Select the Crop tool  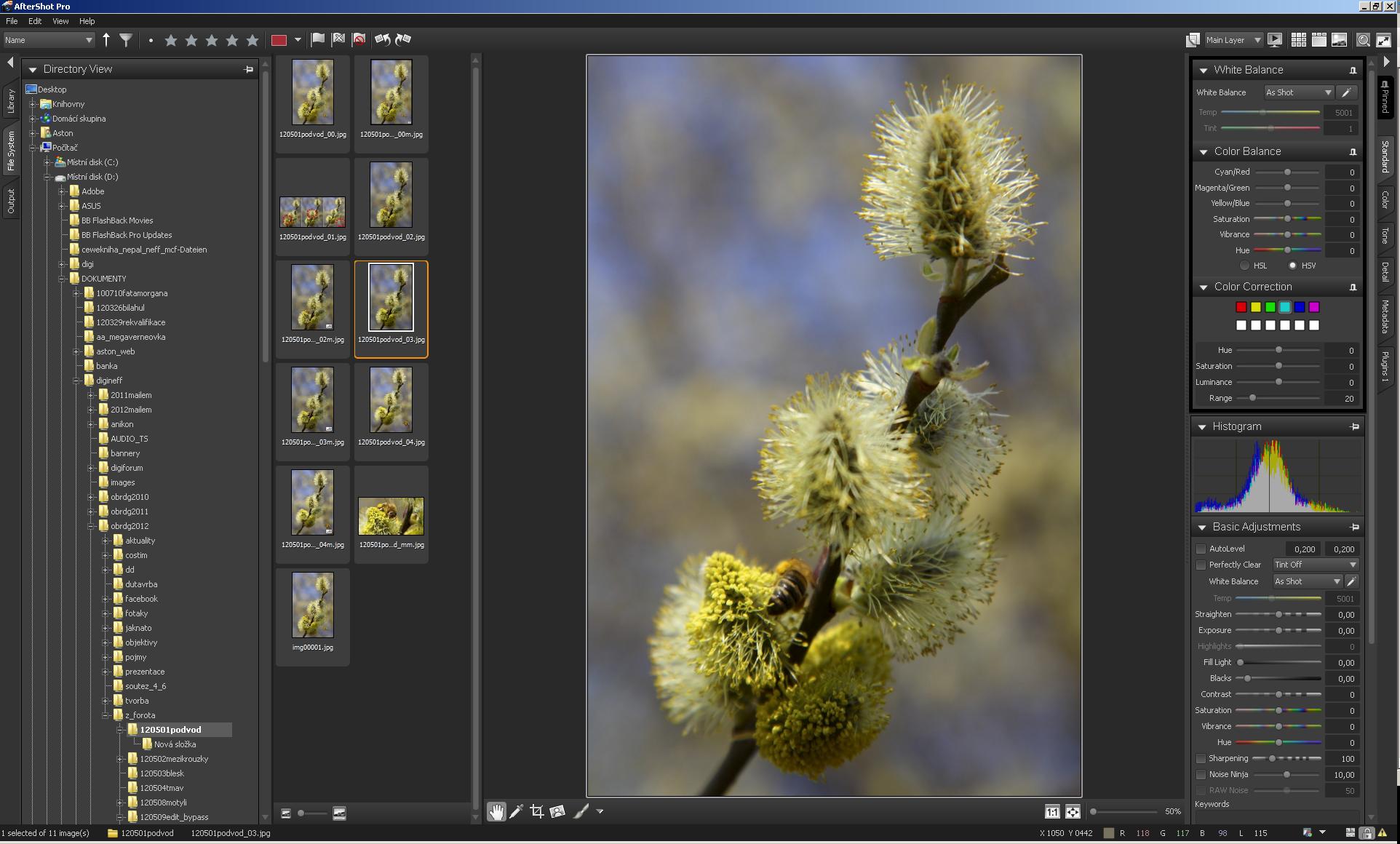[x=537, y=811]
